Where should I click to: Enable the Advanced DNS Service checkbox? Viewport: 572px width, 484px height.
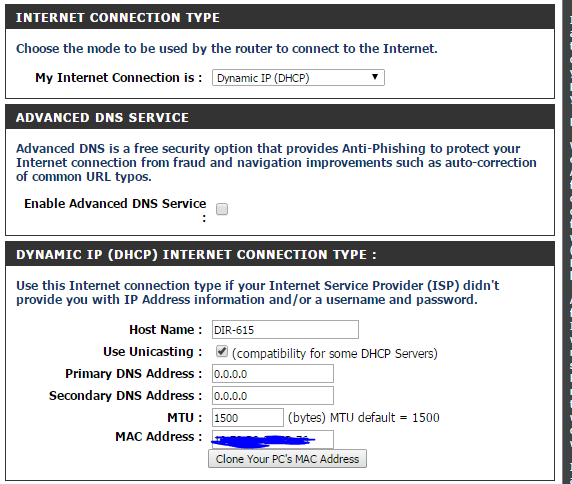(x=222, y=209)
